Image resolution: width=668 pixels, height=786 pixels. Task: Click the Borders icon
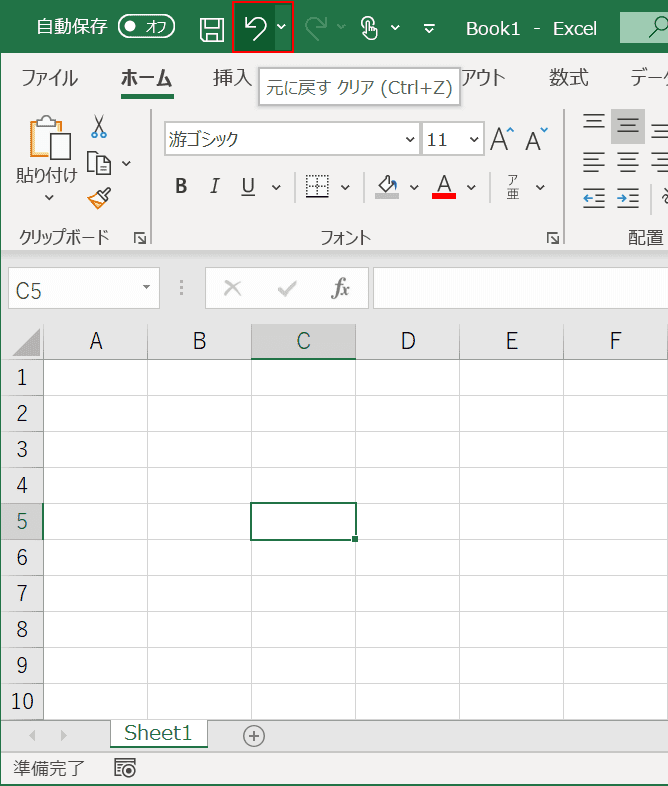point(317,186)
